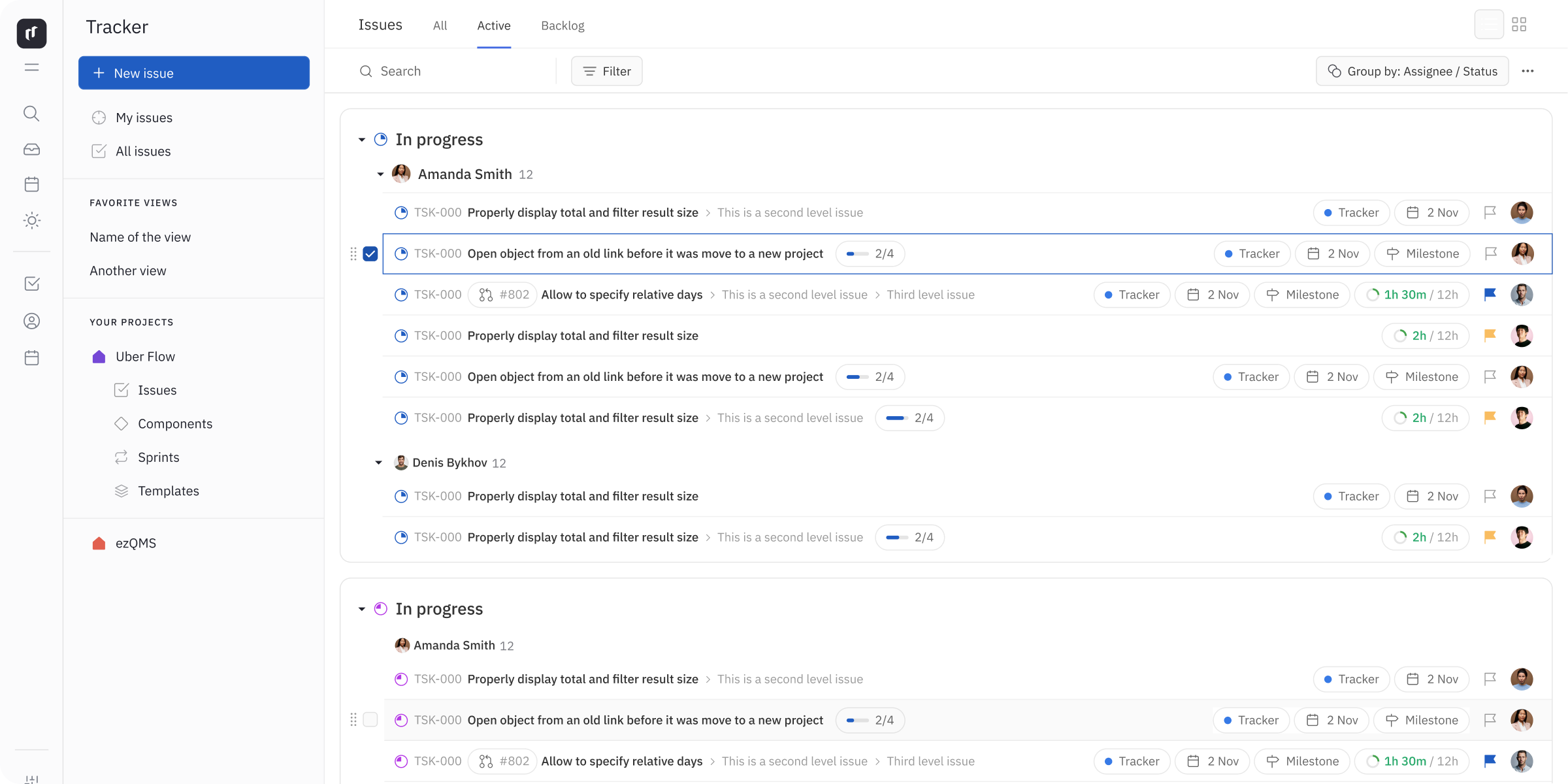This screenshot has height=784, width=1568.
Task: Click the blue priority flag on #802 issue
Action: (x=1490, y=295)
